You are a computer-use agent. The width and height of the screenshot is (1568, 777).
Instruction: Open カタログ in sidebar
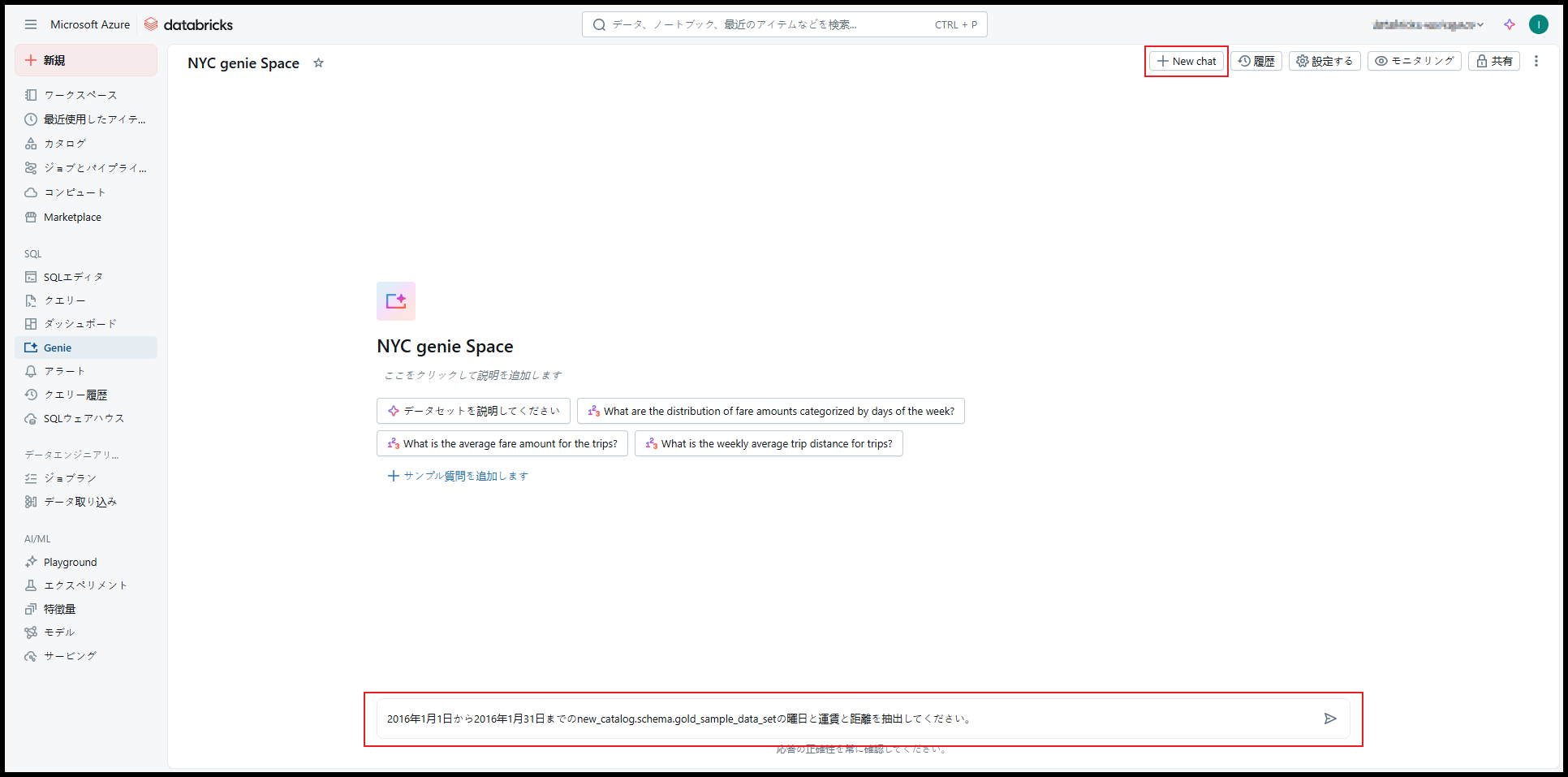tap(86, 144)
